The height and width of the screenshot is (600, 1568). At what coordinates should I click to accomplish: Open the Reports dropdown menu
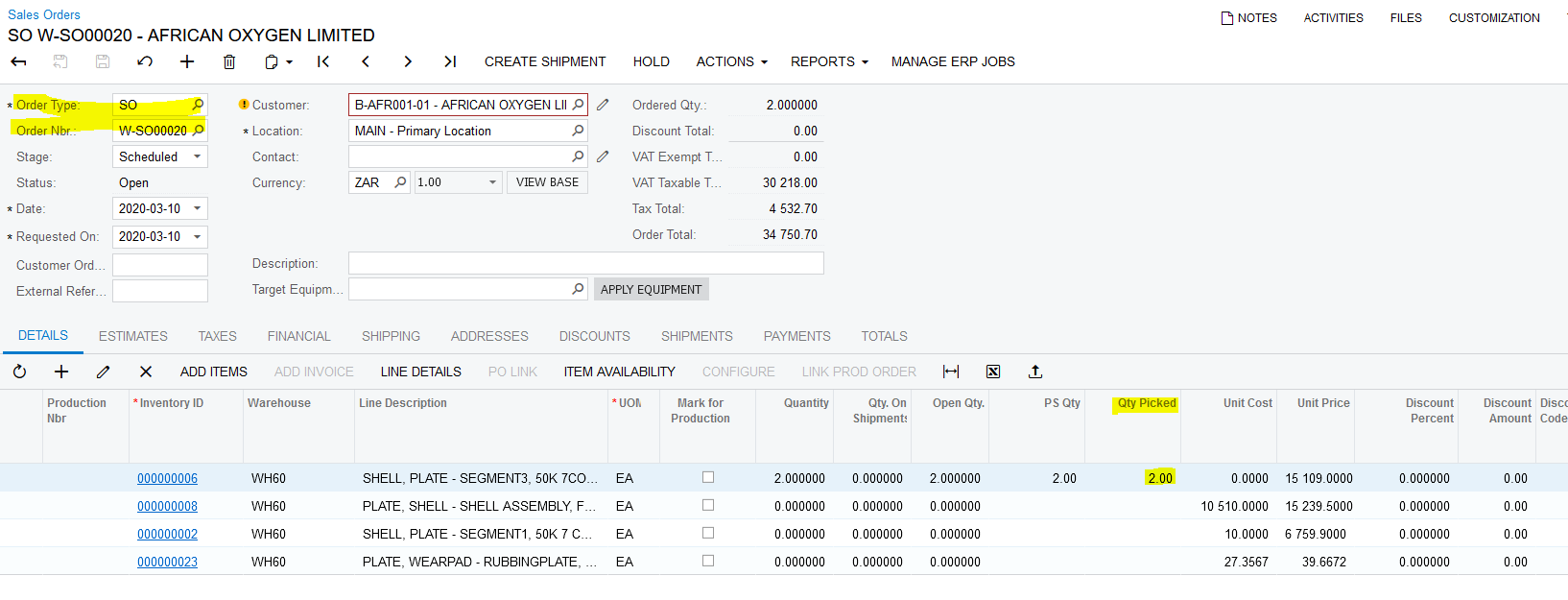coord(829,61)
